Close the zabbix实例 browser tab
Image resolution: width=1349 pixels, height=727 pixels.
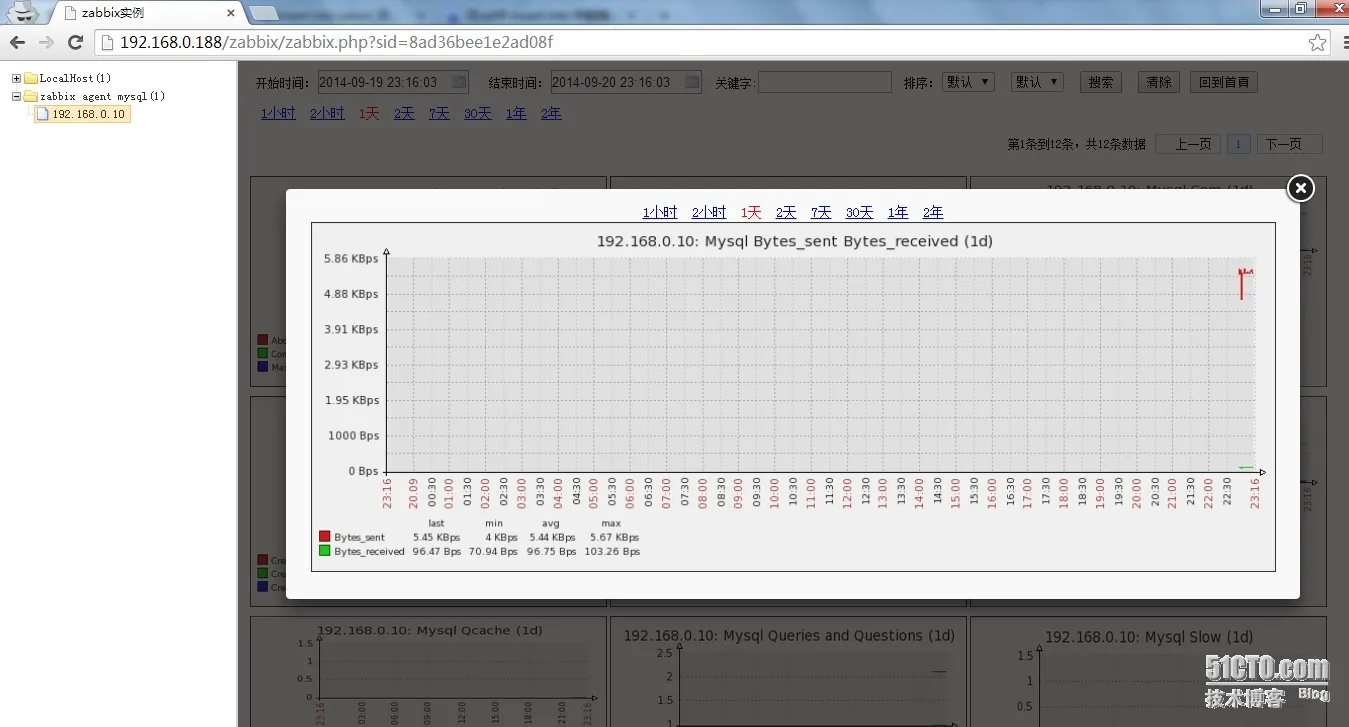tap(231, 13)
